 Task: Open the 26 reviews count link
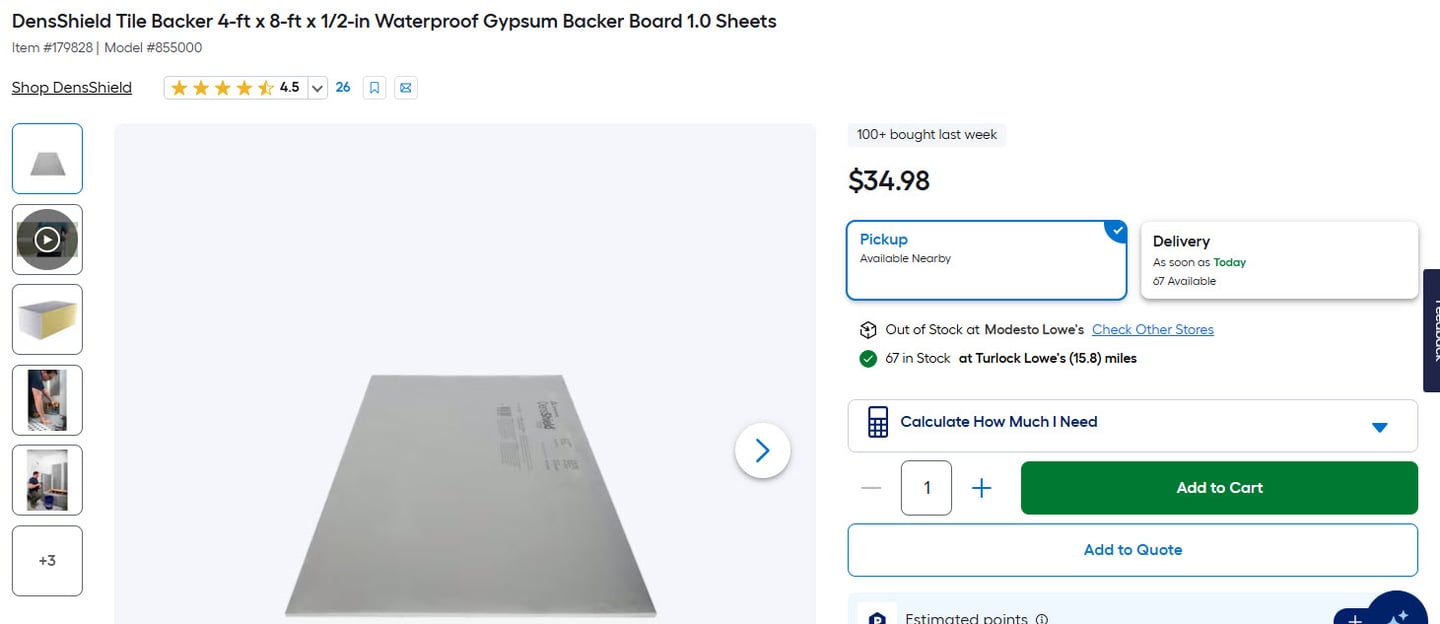[x=343, y=88]
